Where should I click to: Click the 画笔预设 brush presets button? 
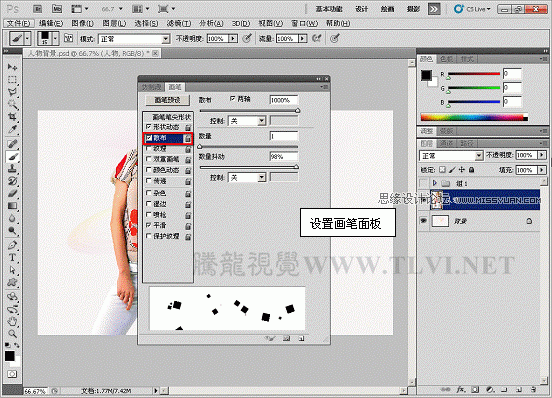(168, 100)
